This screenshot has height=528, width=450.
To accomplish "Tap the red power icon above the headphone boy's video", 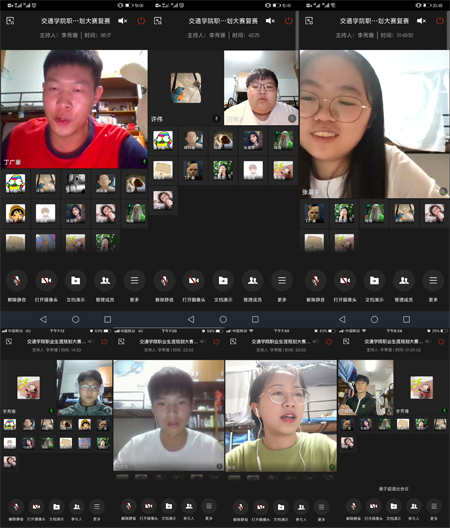I will (104, 341).
